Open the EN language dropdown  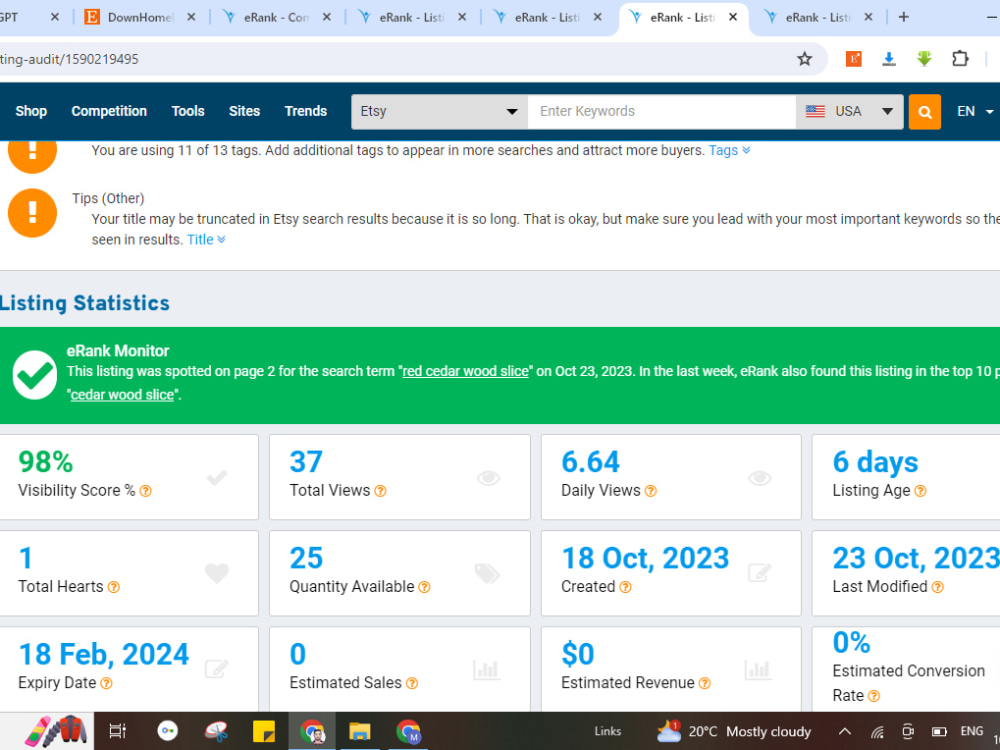[974, 112]
